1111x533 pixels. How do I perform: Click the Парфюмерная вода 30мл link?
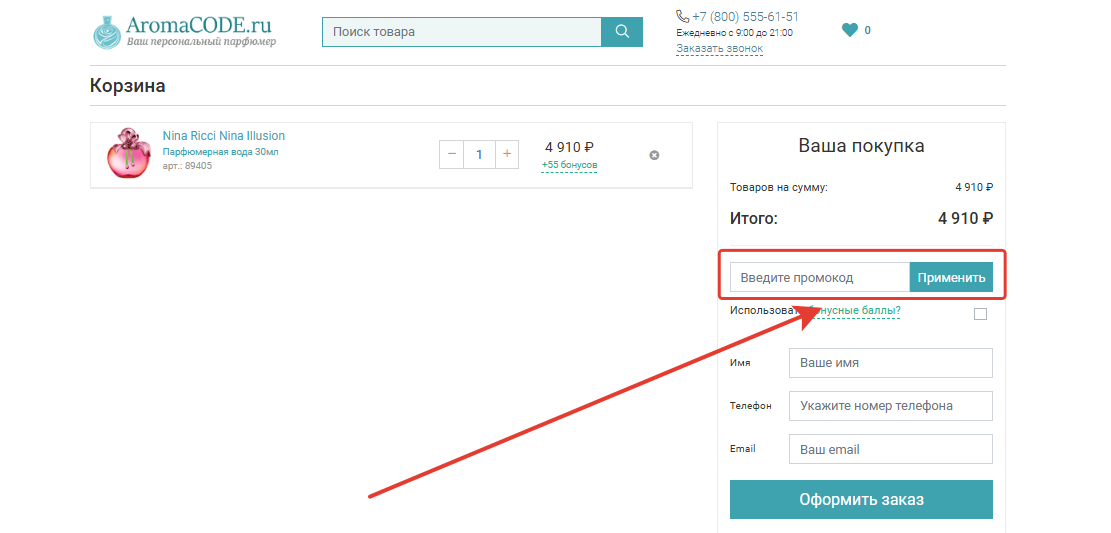pyautogui.click(x=221, y=152)
